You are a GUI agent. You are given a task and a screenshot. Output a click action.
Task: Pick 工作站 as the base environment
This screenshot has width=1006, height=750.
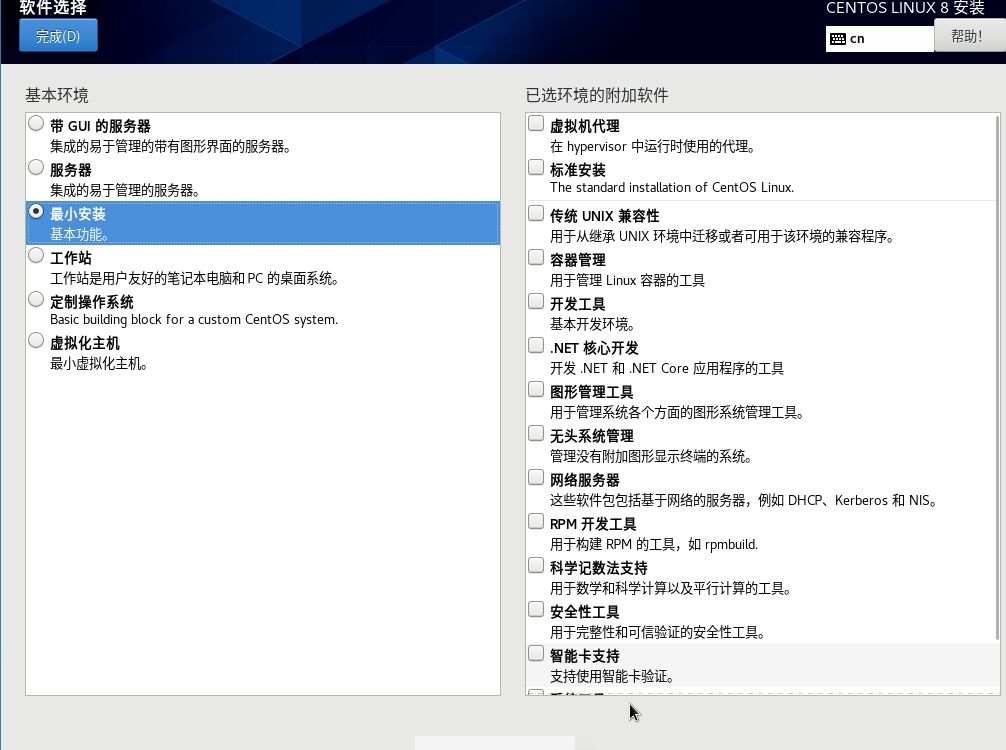37,256
